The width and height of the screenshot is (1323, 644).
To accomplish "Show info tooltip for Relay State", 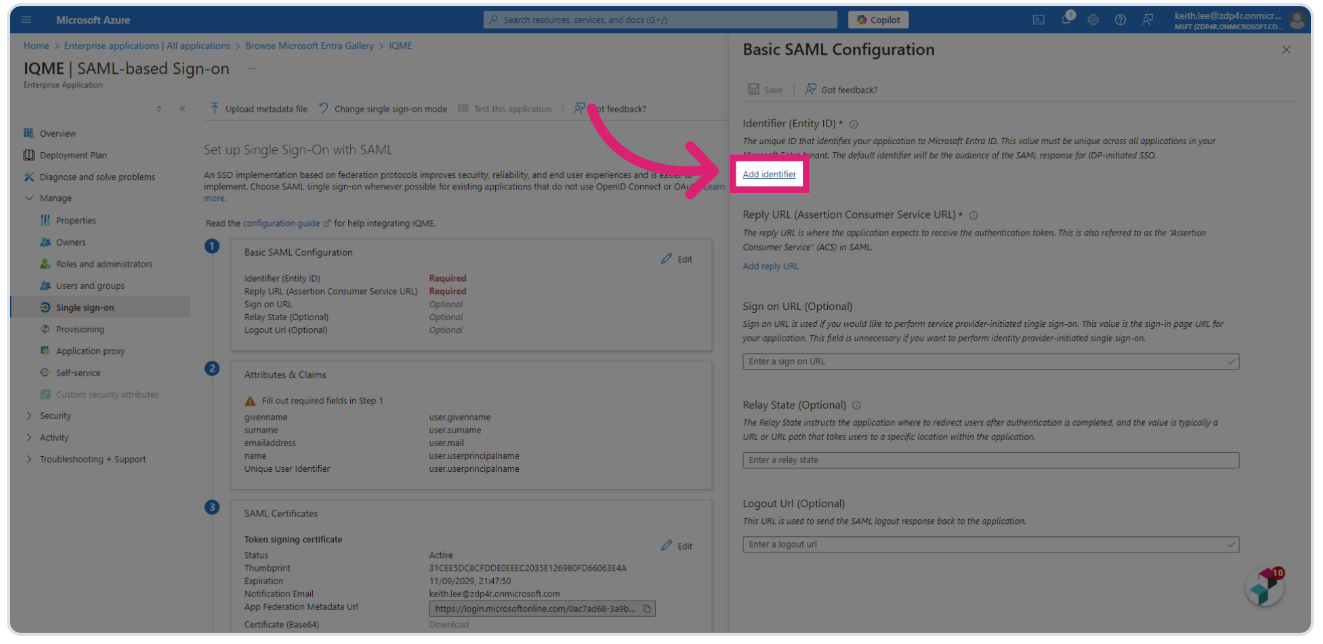I will 856,406.
